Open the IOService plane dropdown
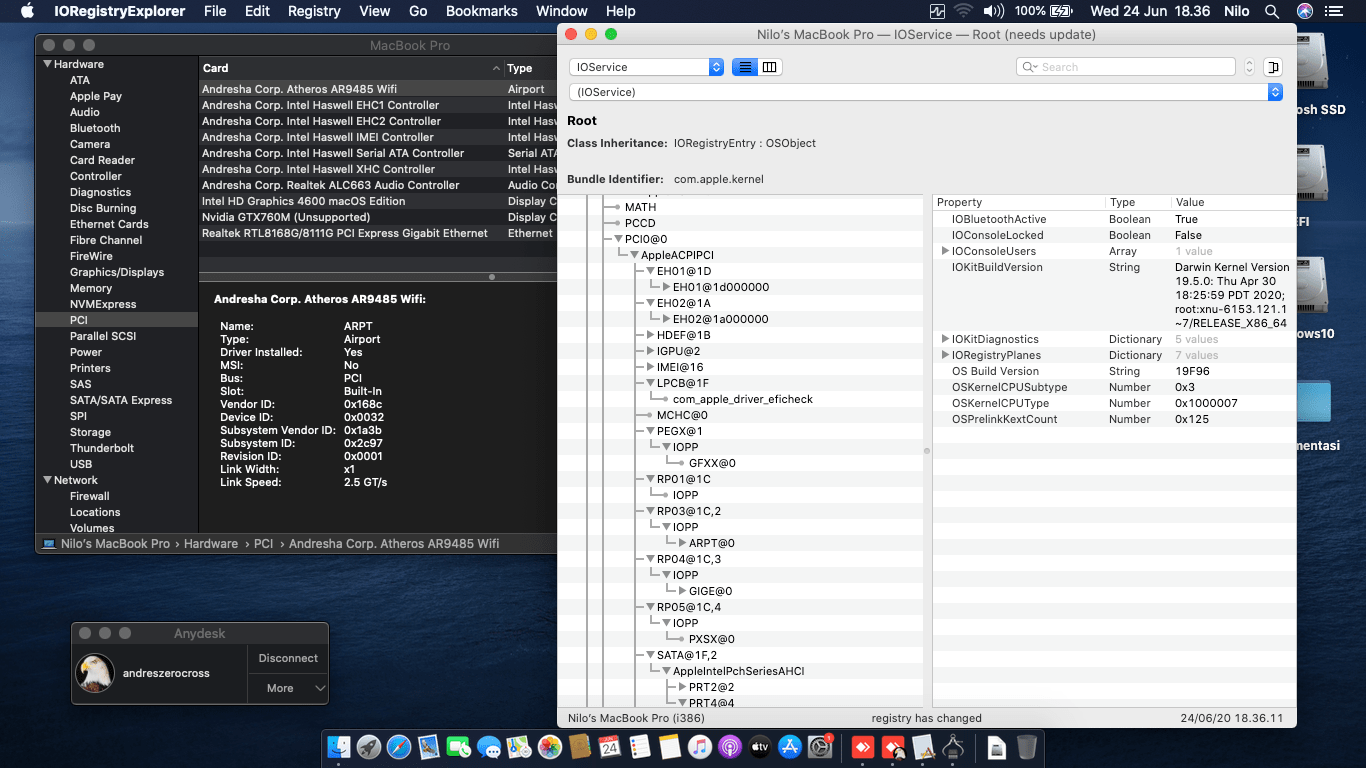The image size is (1366, 768). click(x=646, y=67)
